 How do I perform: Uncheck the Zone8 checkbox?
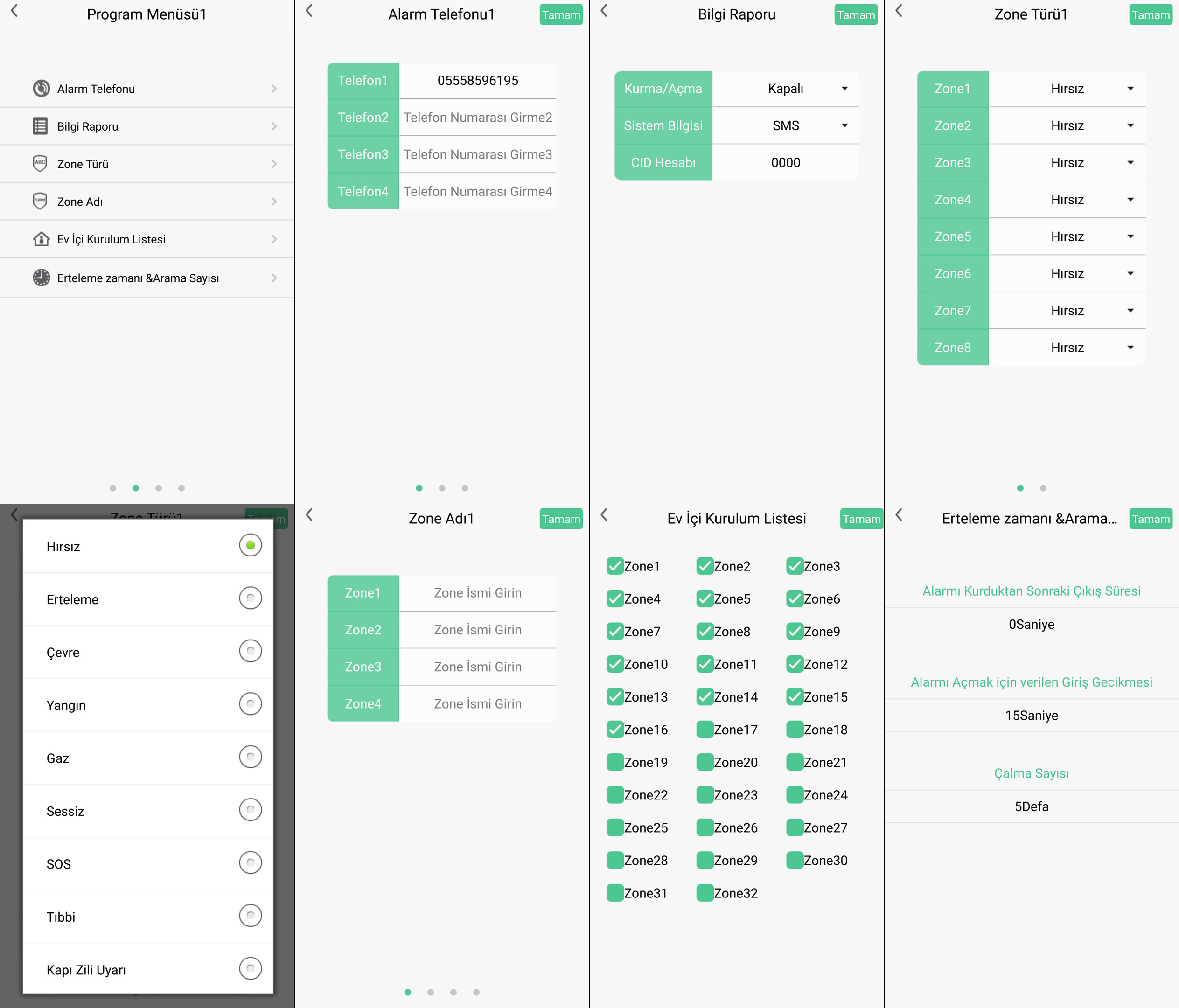click(705, 632)
